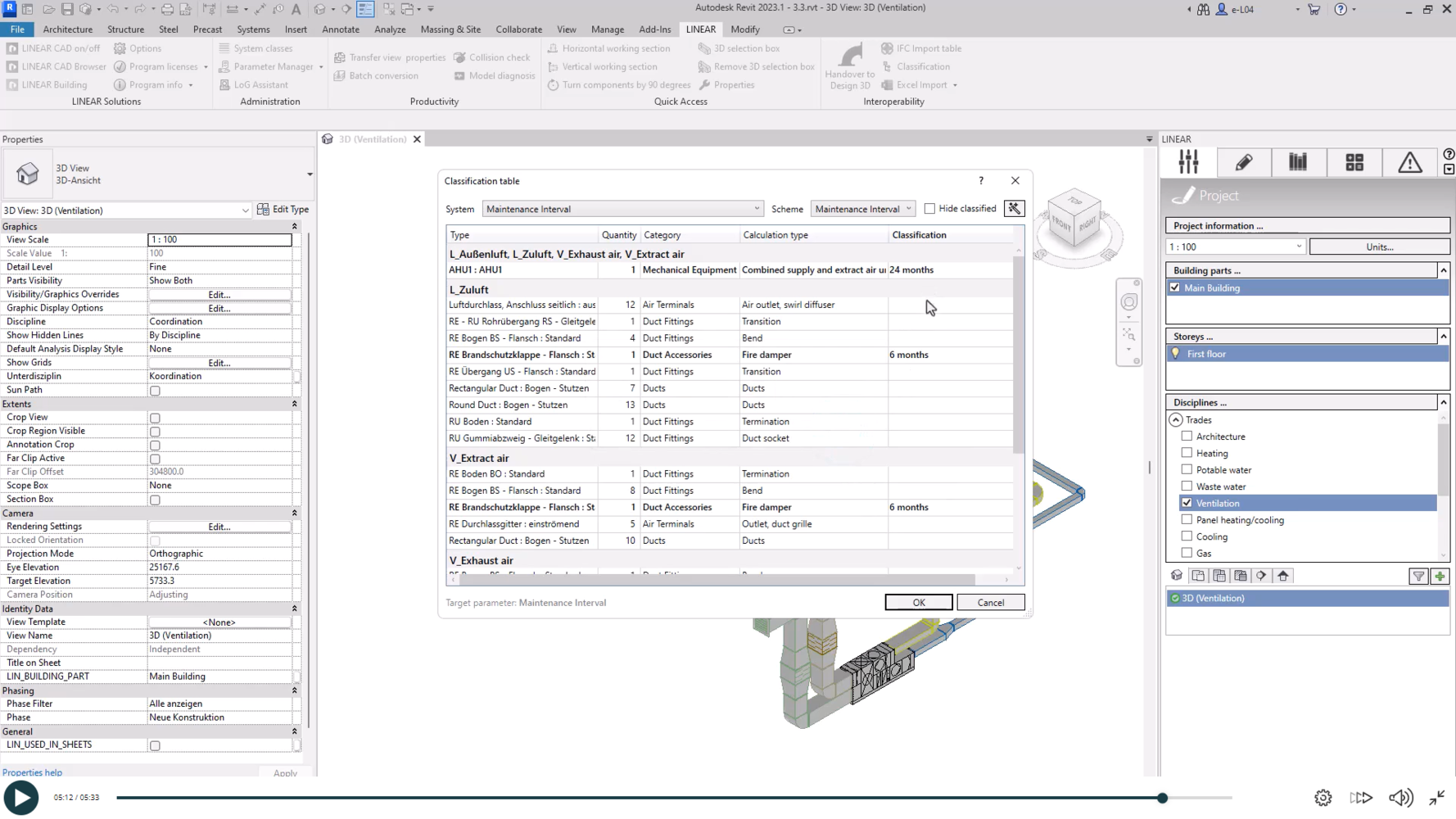This screenshot has height=819, width=1456.
Task: Click the filter icon above view list
Action: pyautogui.click(x=1418, y=577)
